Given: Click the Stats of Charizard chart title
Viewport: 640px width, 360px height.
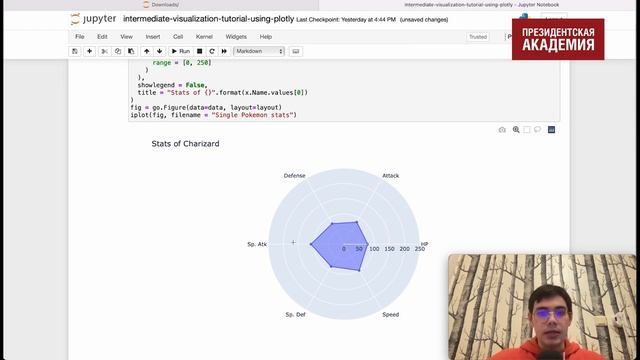Looking at the screenshot, I should (185, 144).
